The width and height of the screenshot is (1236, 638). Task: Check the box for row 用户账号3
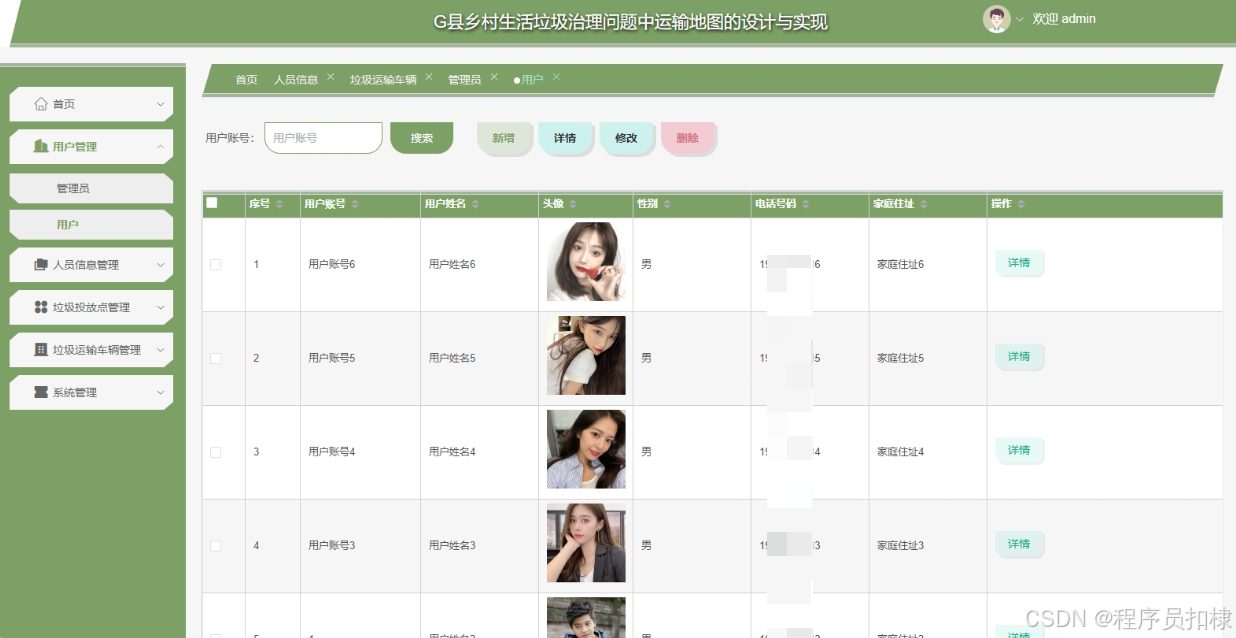click(215, 546)
